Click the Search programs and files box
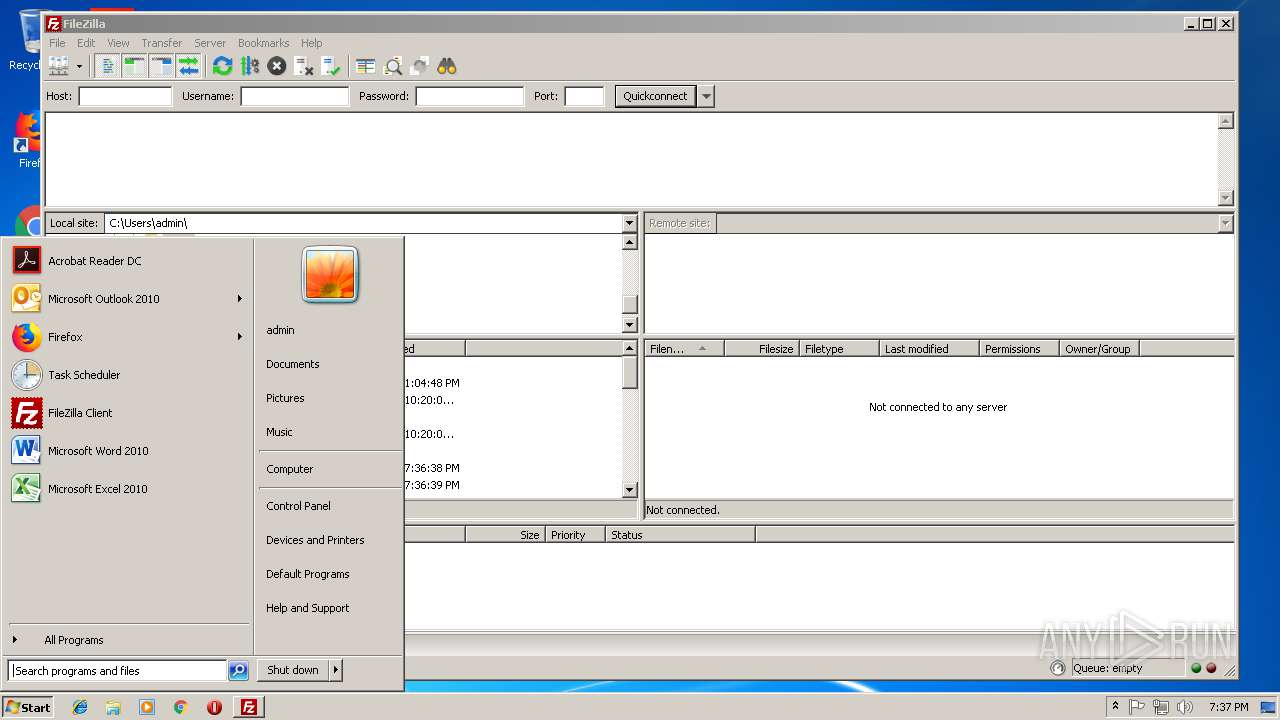Screen dimensions: 1280x720 [x=117, y=671]
